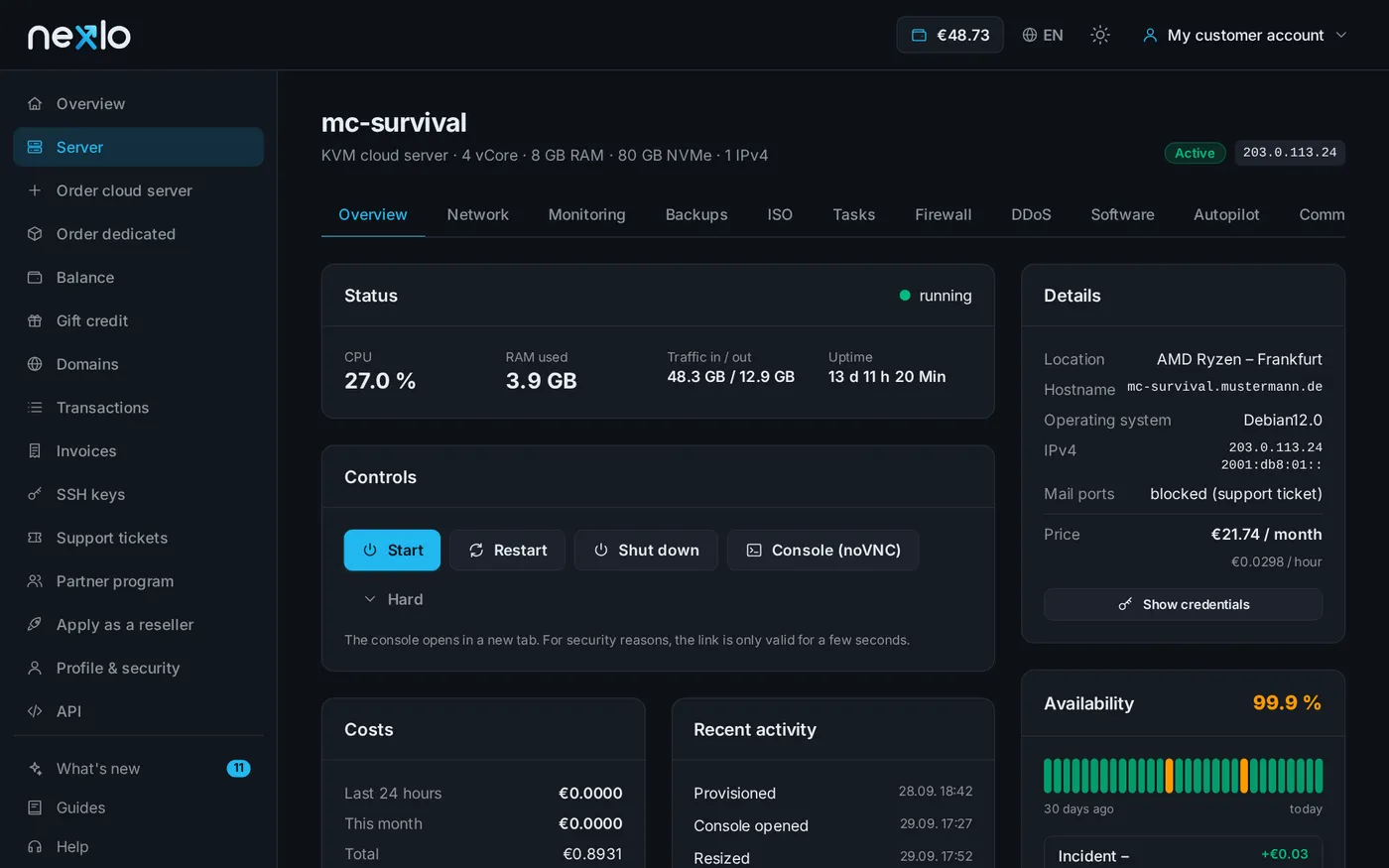The width and height of the screenshot is (1389, 868).
Task: Open the Backups tab
Action: pos(696,214)
